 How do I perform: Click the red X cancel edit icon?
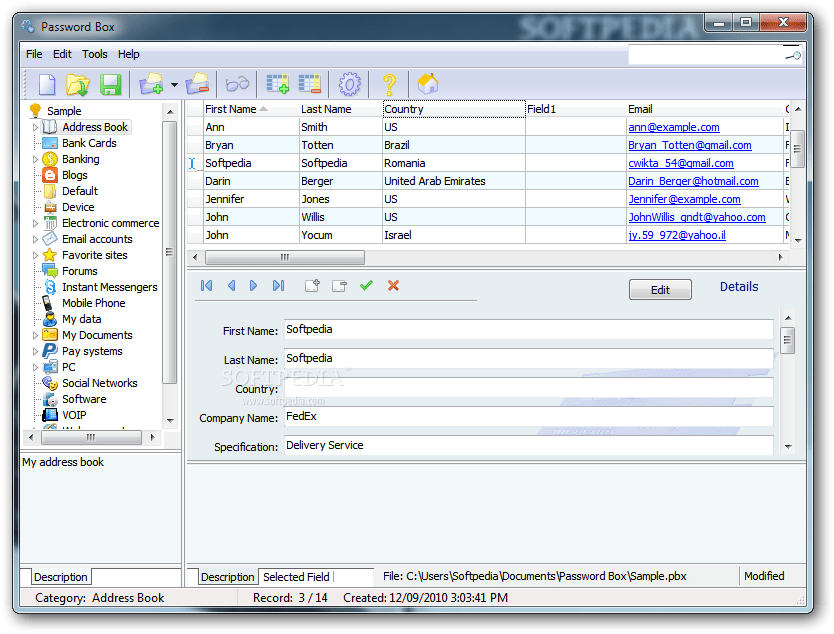coord(393,286)
